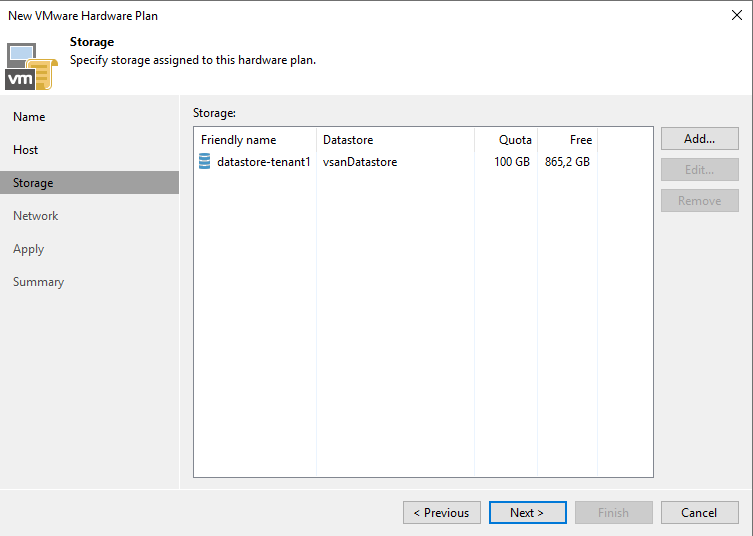Cancel the hardware plan wizard

699,512
